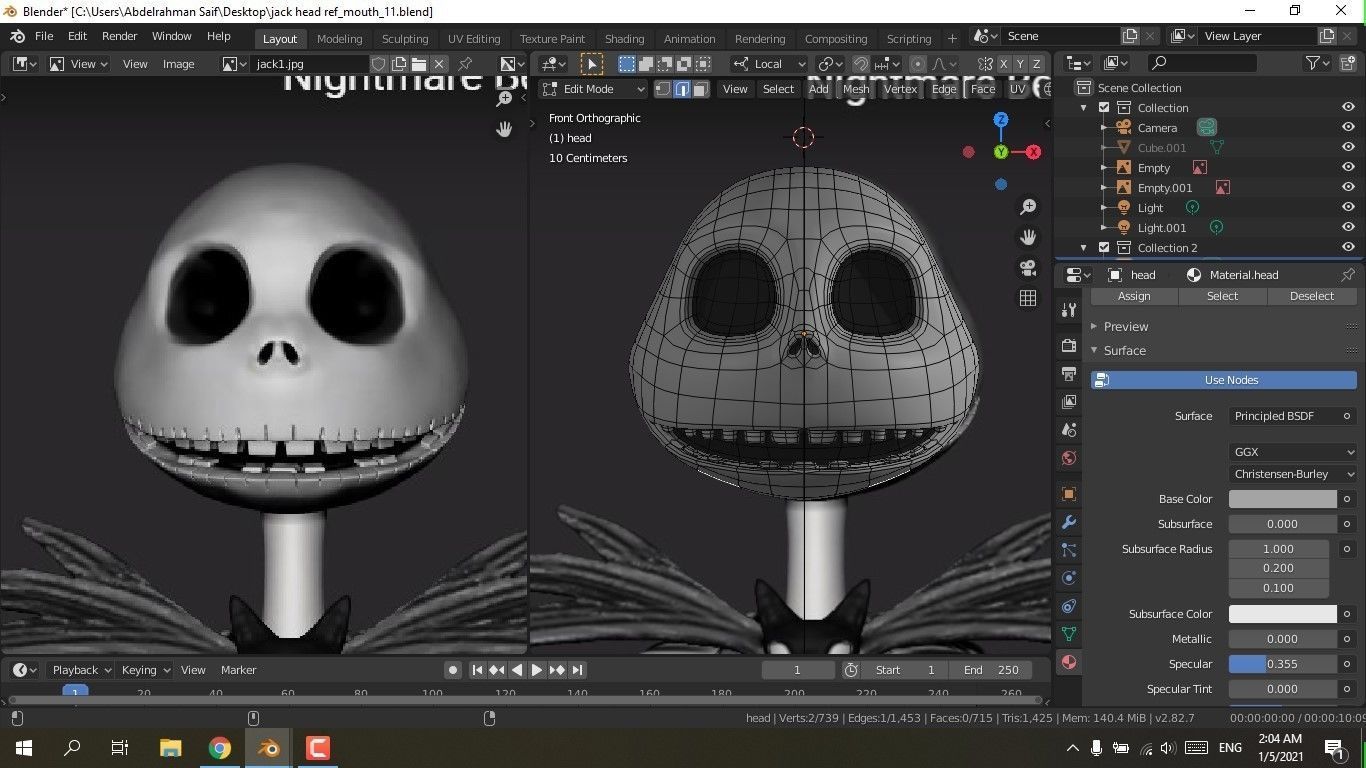Click the Subsurface Color swatch
This screenshot has width=1366, height=768.
click(x=1283, y=614)
